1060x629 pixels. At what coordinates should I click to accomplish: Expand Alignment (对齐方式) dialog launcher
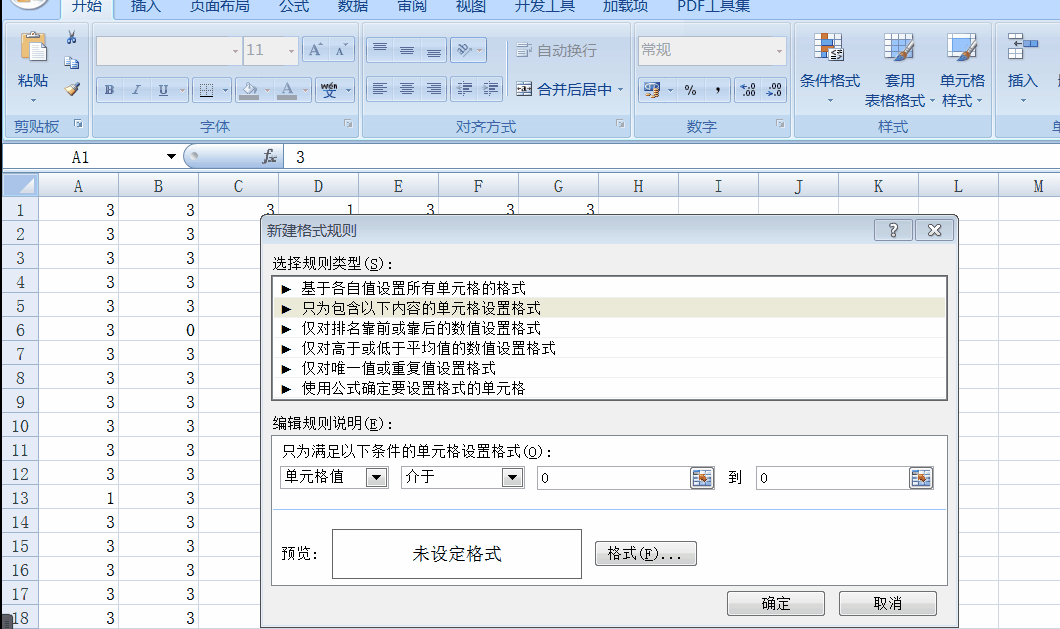coord(620,124)
